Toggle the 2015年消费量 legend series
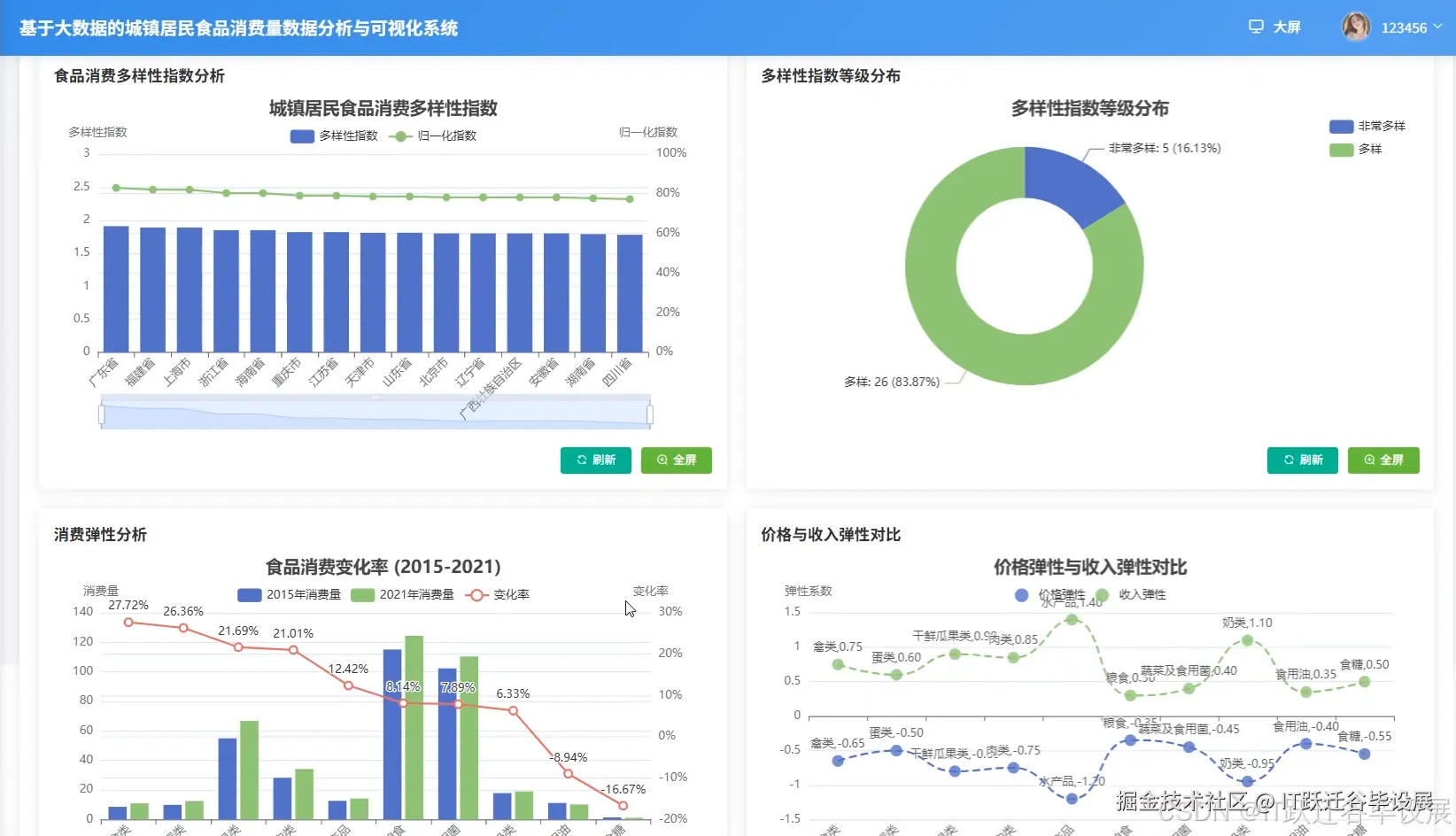This screenshot has width=1456, height=836. pos(289,595)
